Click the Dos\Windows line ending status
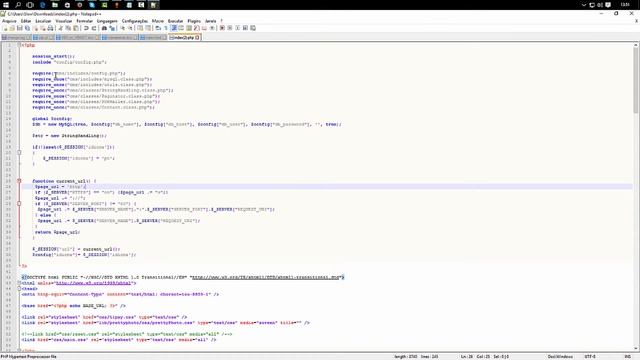Screen dimensions: 640x360 coord(560,357)
